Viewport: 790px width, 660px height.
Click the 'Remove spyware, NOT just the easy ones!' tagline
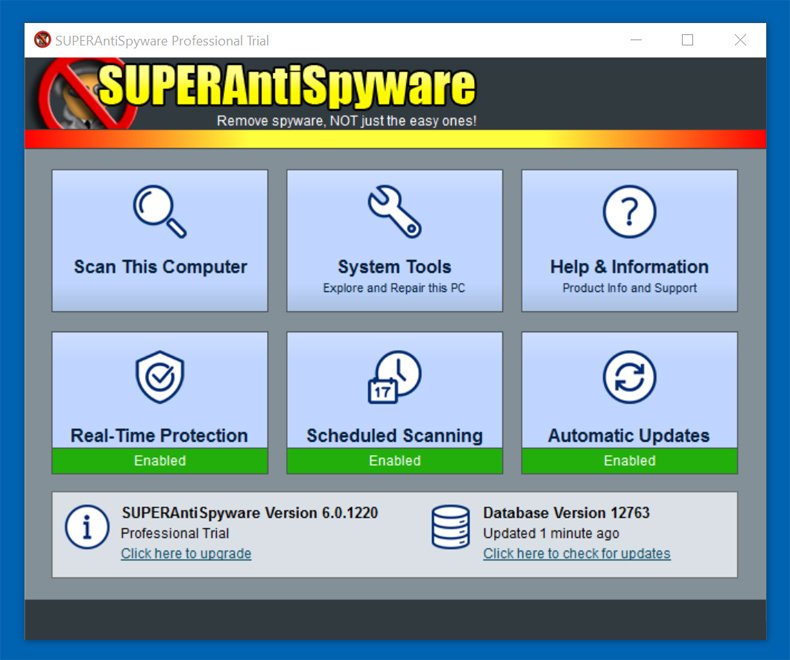[347, 121]
